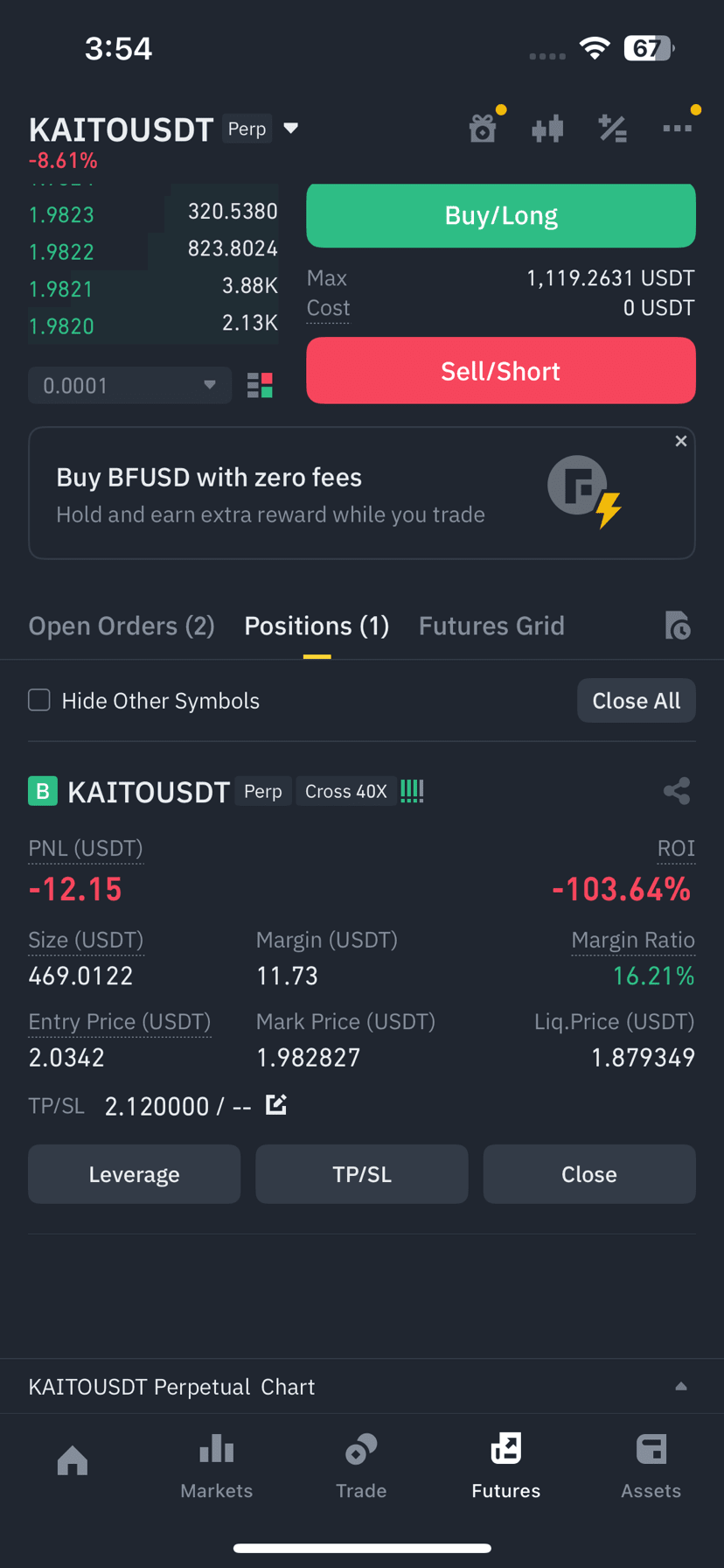The width and height of the screenshot is (724, 1568).
Task: Tap the Perp tag next to header symbol
Action: tap(247, 129)
